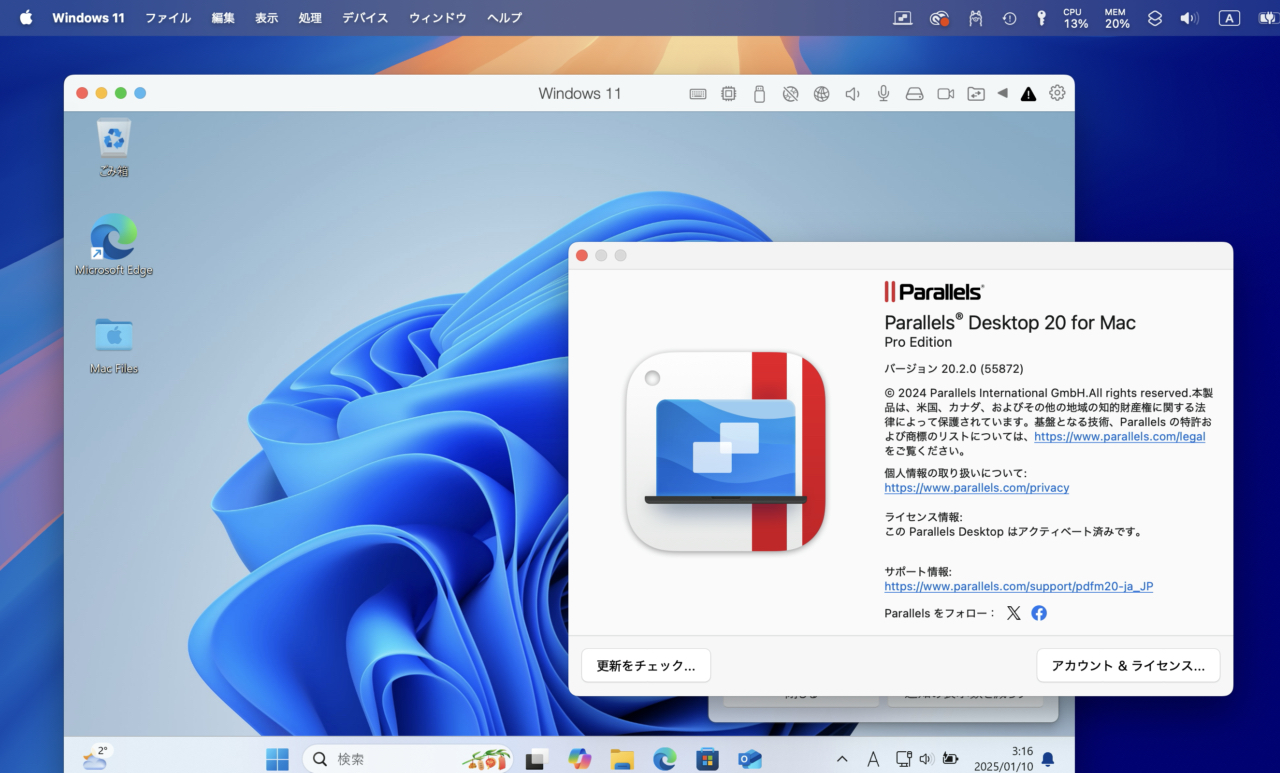Open the Windows 11 app menu
The image size is (1280, 773).
pos(88,18)
